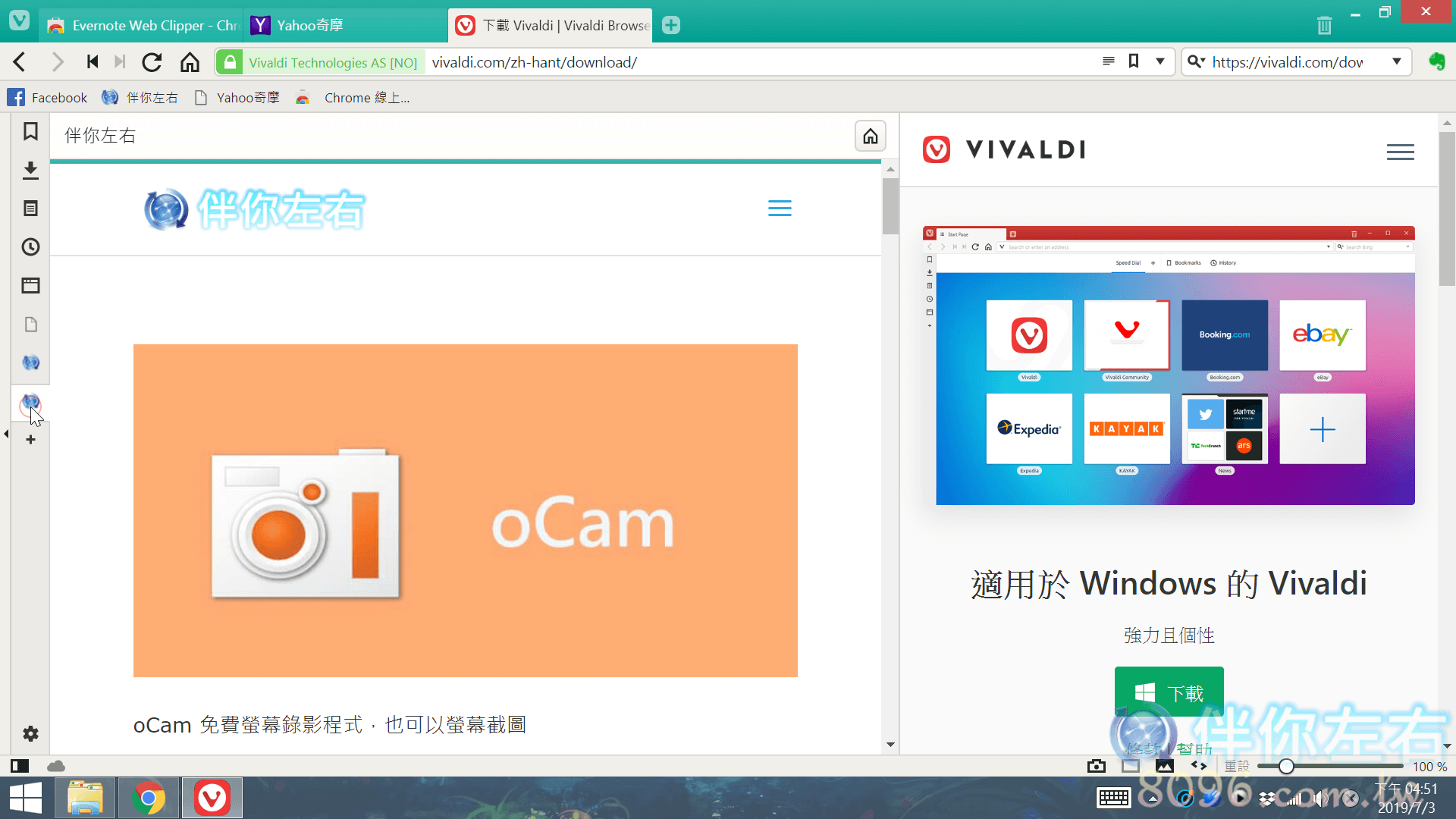The height and width of the screenshot is (819, 1456).
Task: Click the oCam article image
Action: (x=465, y=510)
